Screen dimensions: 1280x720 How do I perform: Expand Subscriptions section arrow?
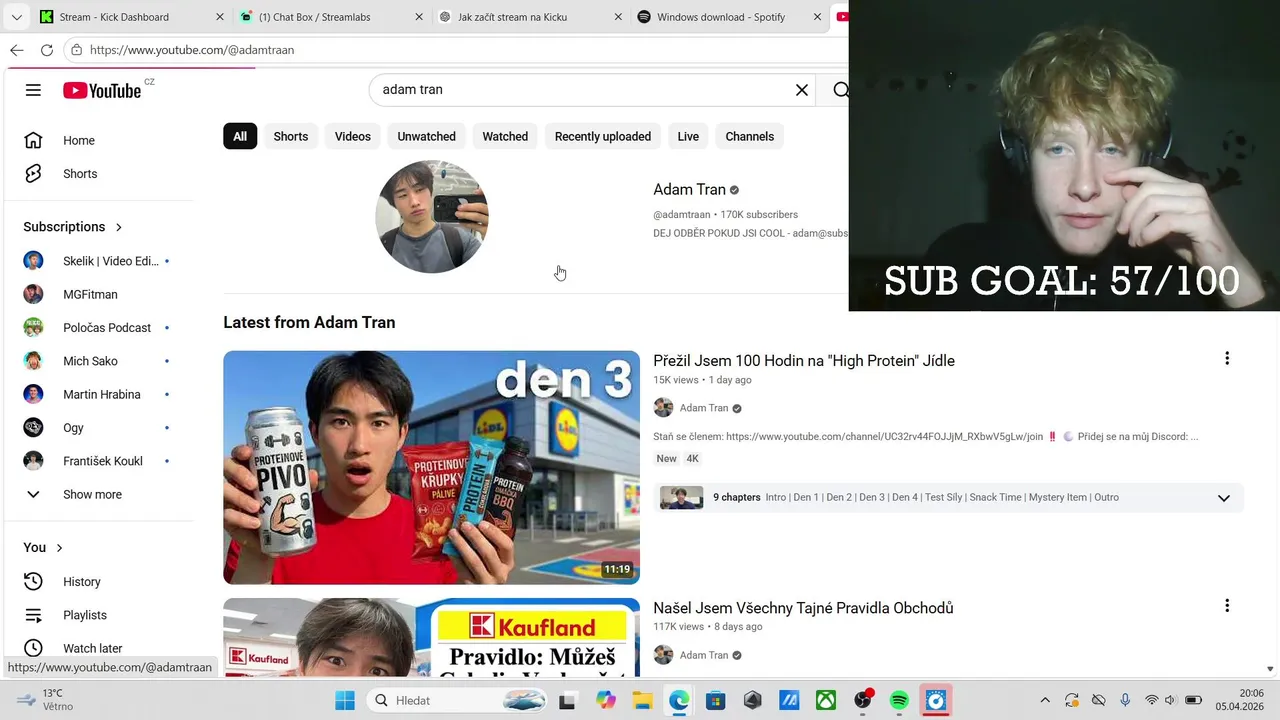click(x=119, y=227)
